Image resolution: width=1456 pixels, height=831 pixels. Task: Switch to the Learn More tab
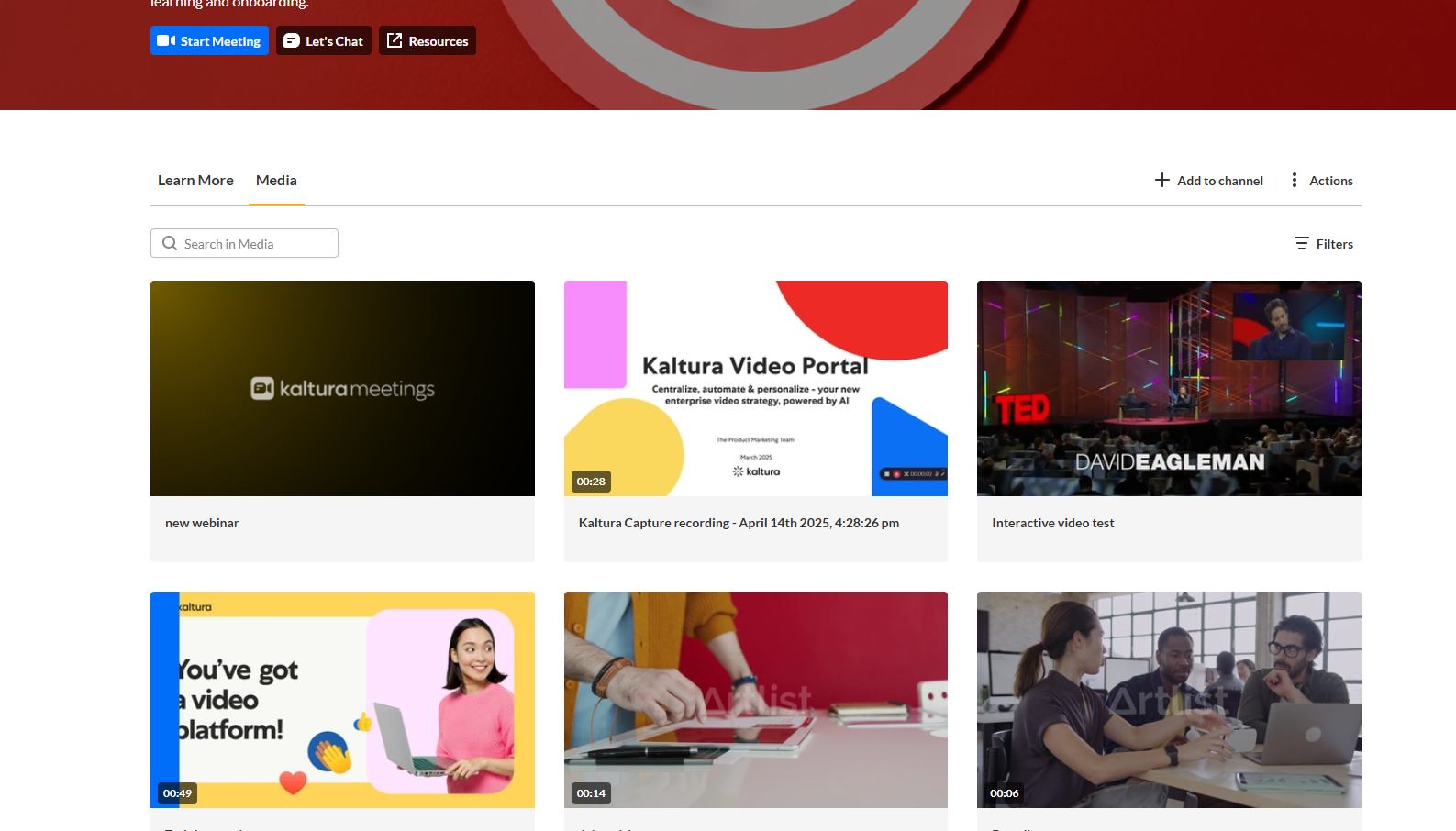(x=195, y=181)
